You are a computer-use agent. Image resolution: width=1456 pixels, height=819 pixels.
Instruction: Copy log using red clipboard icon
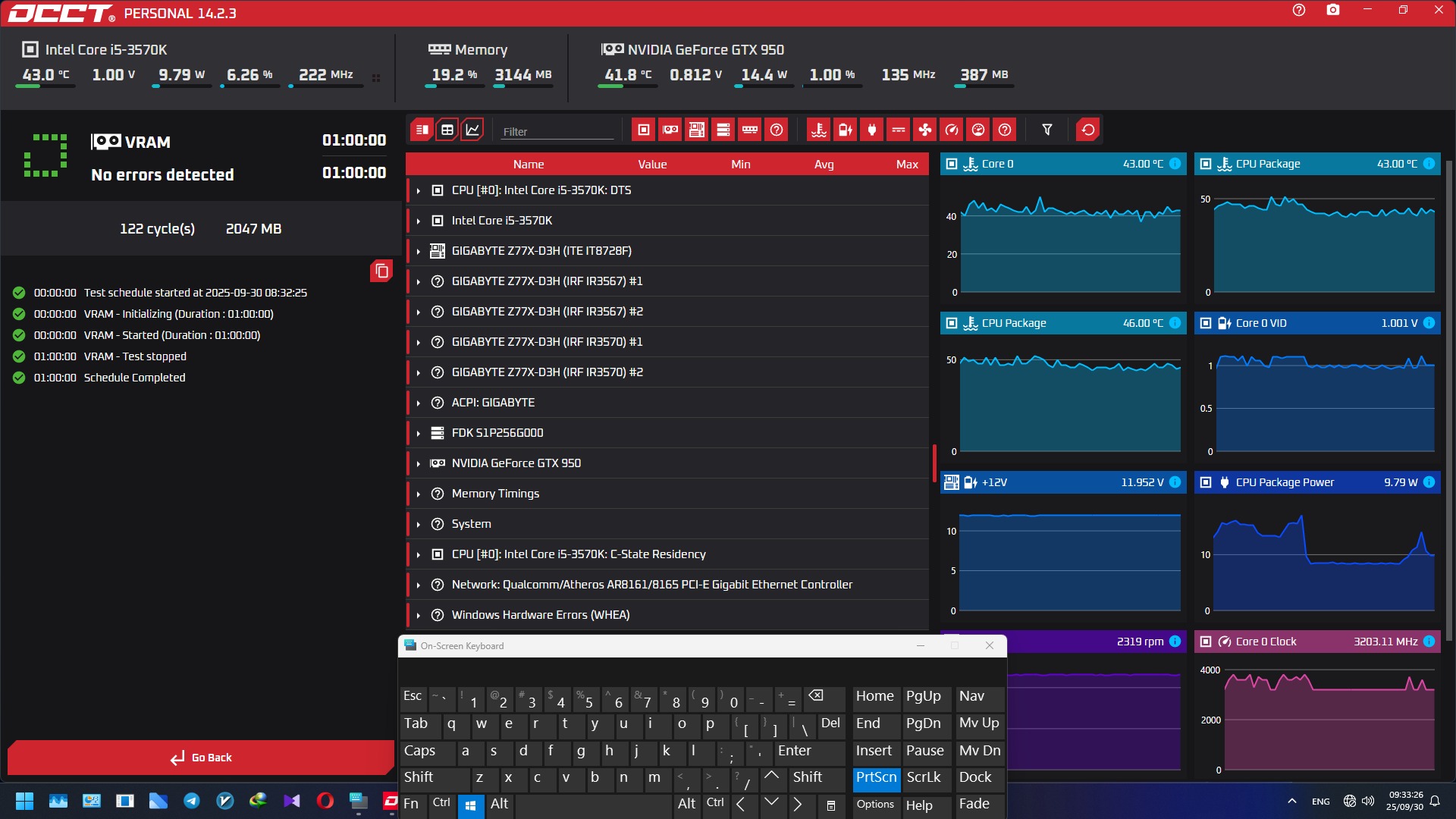point(381,271)
